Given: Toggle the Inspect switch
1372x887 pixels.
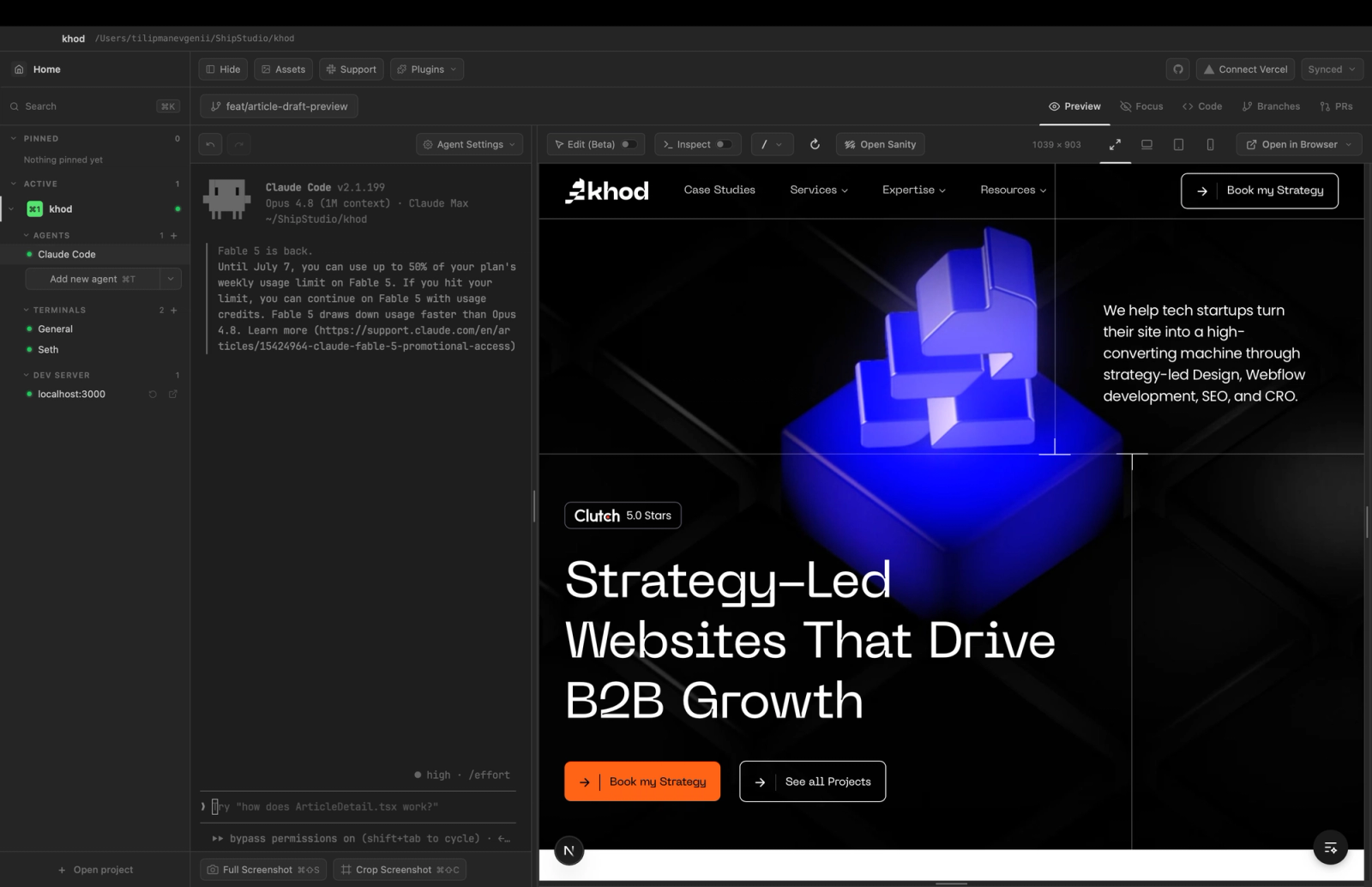Looking at the screenshot, I should pos(724,144).
